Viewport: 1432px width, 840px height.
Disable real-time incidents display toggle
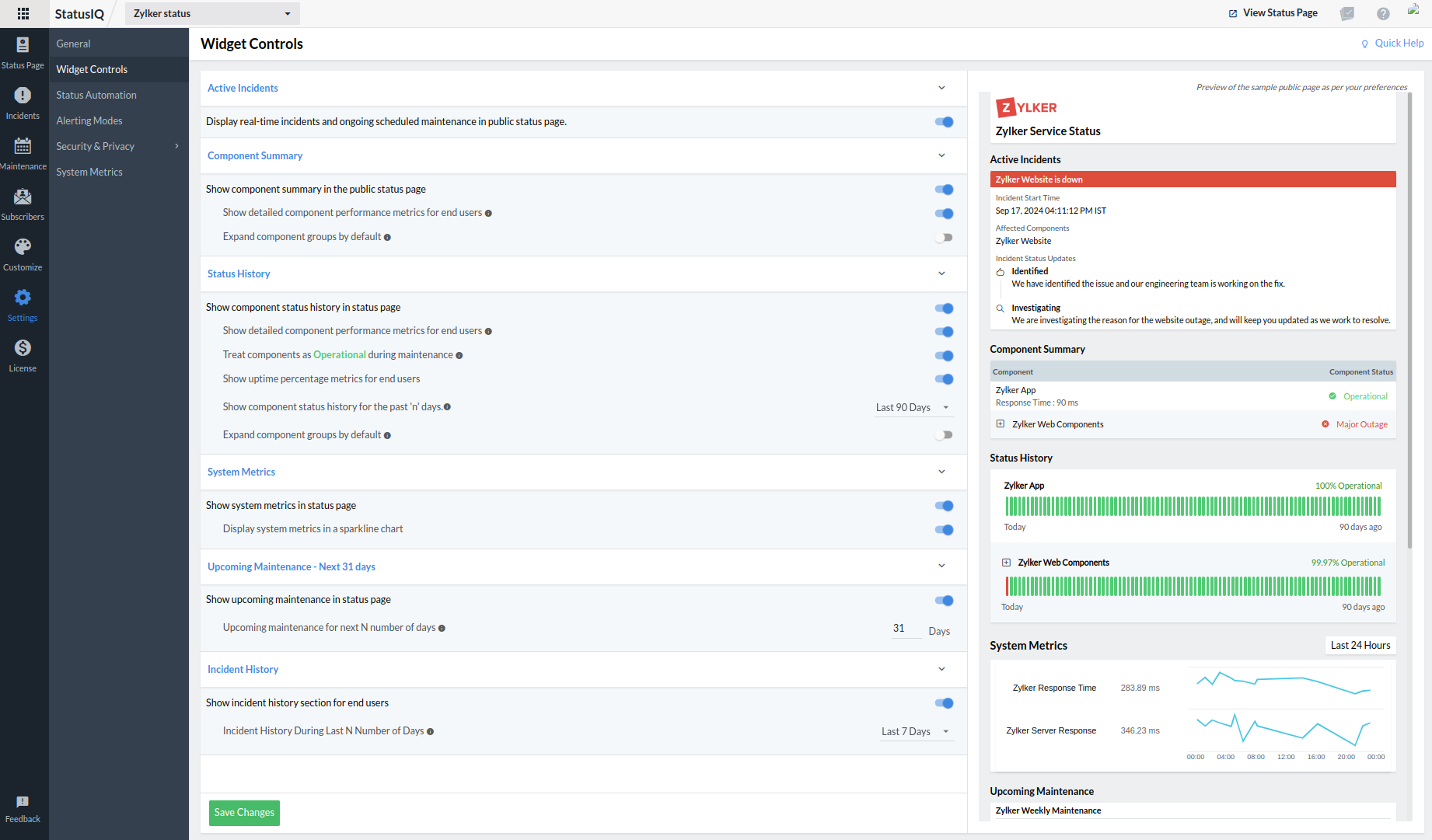click(x=944, y=122)
